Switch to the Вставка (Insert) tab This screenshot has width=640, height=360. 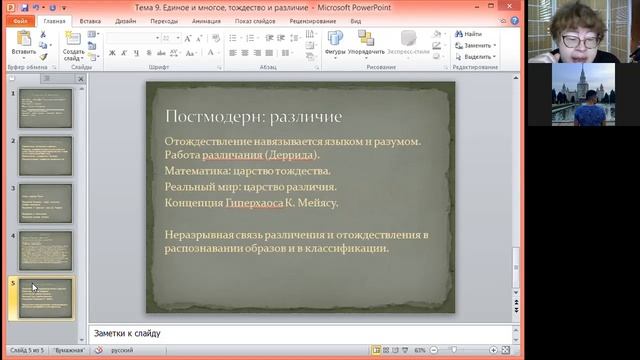click(90, 21)
